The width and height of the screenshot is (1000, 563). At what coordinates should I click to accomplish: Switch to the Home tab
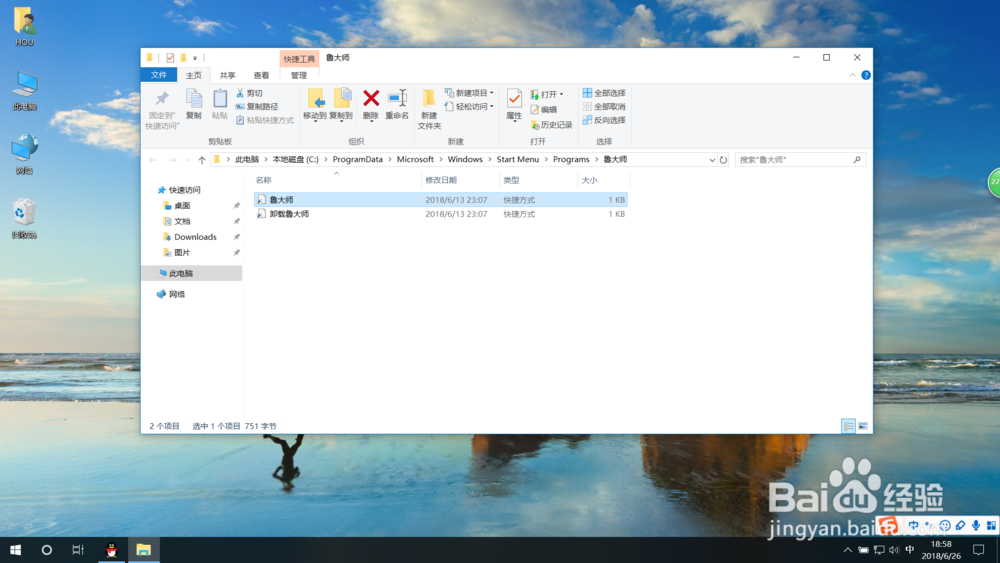click(193, 75)
